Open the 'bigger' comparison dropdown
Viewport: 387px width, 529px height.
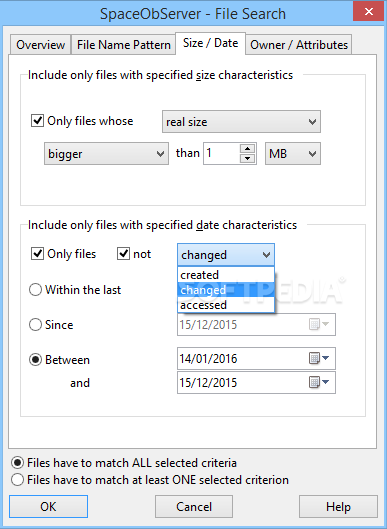106,154
